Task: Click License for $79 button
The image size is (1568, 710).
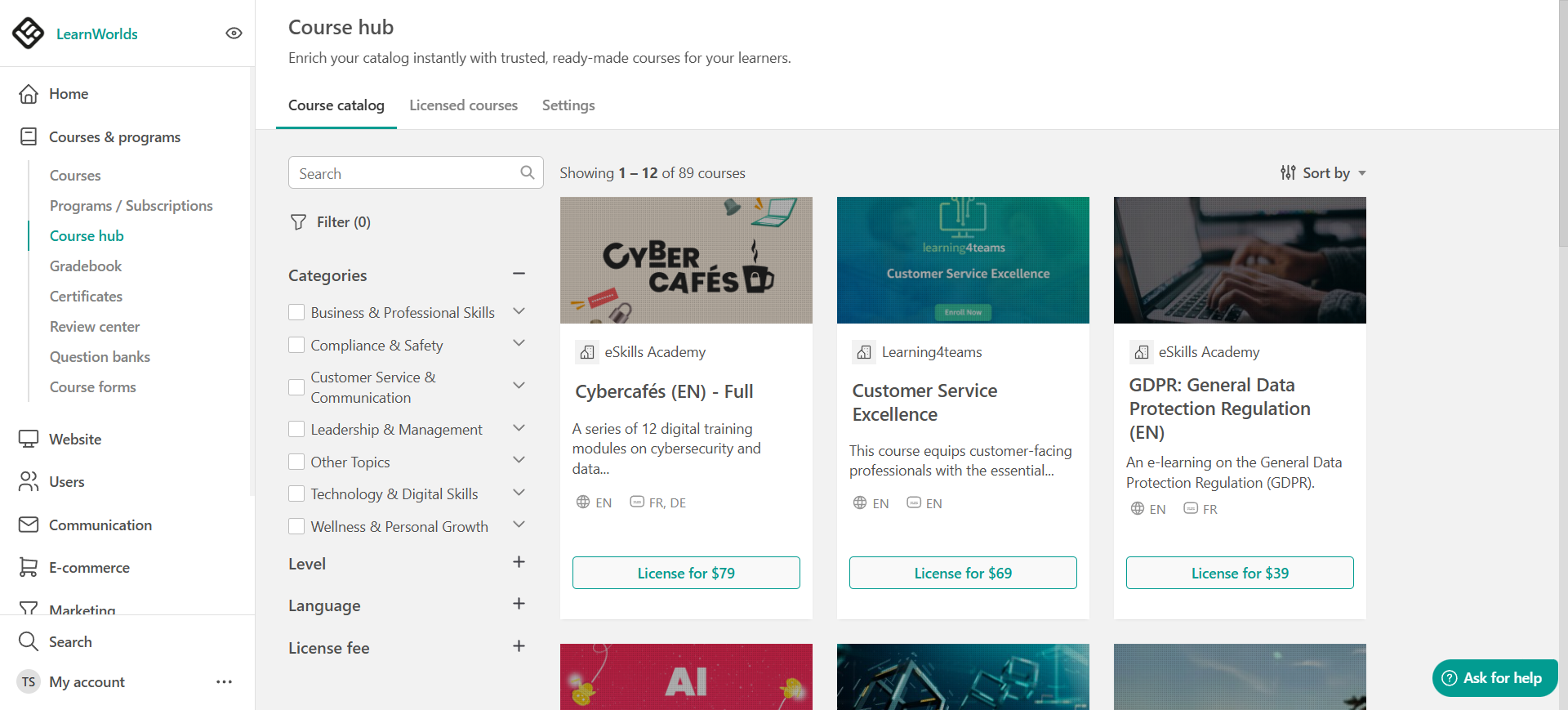Action: 686,573
